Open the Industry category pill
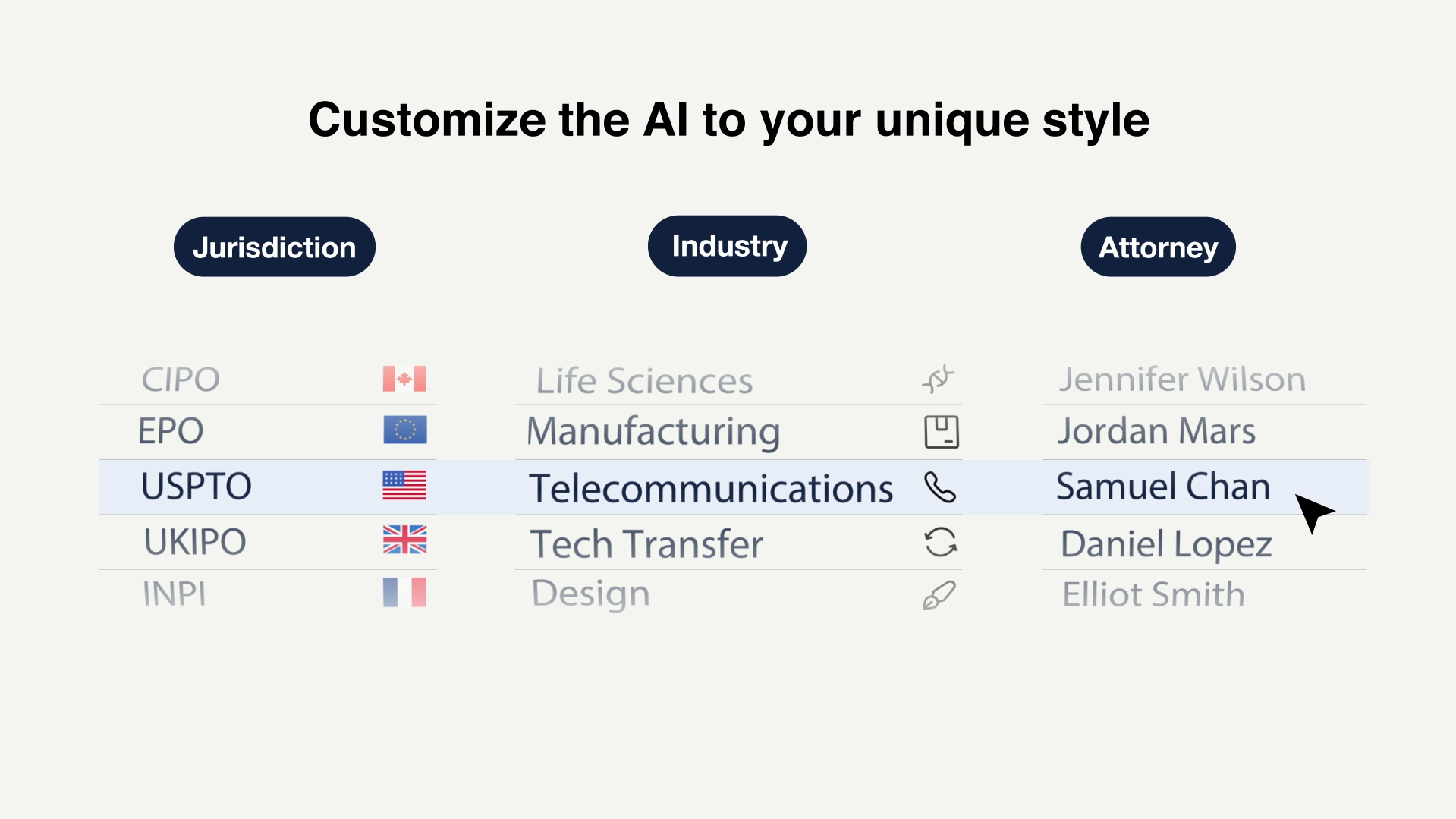 click(x=728, y=246)
